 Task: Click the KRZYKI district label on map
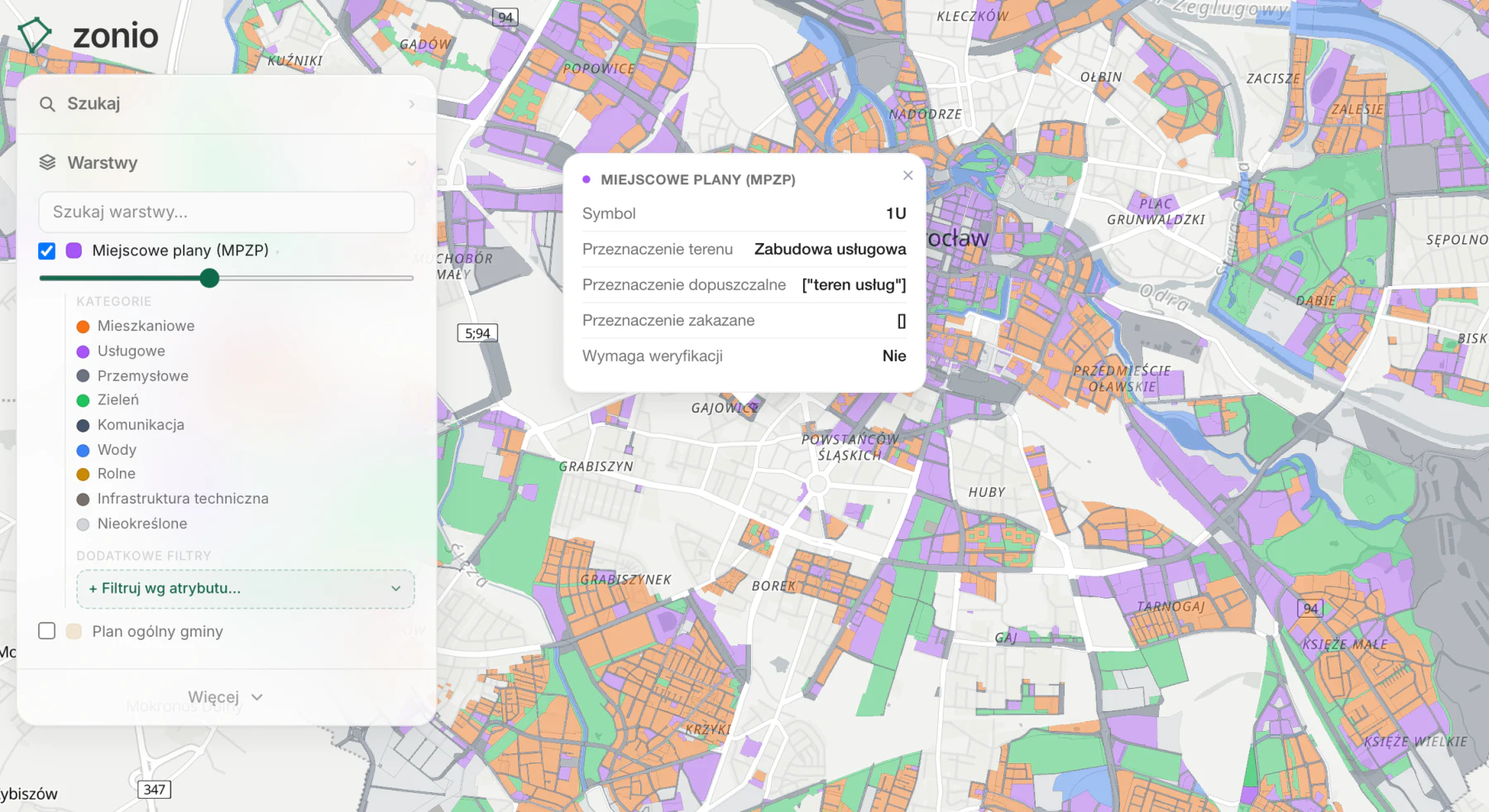tap(708, 729)
